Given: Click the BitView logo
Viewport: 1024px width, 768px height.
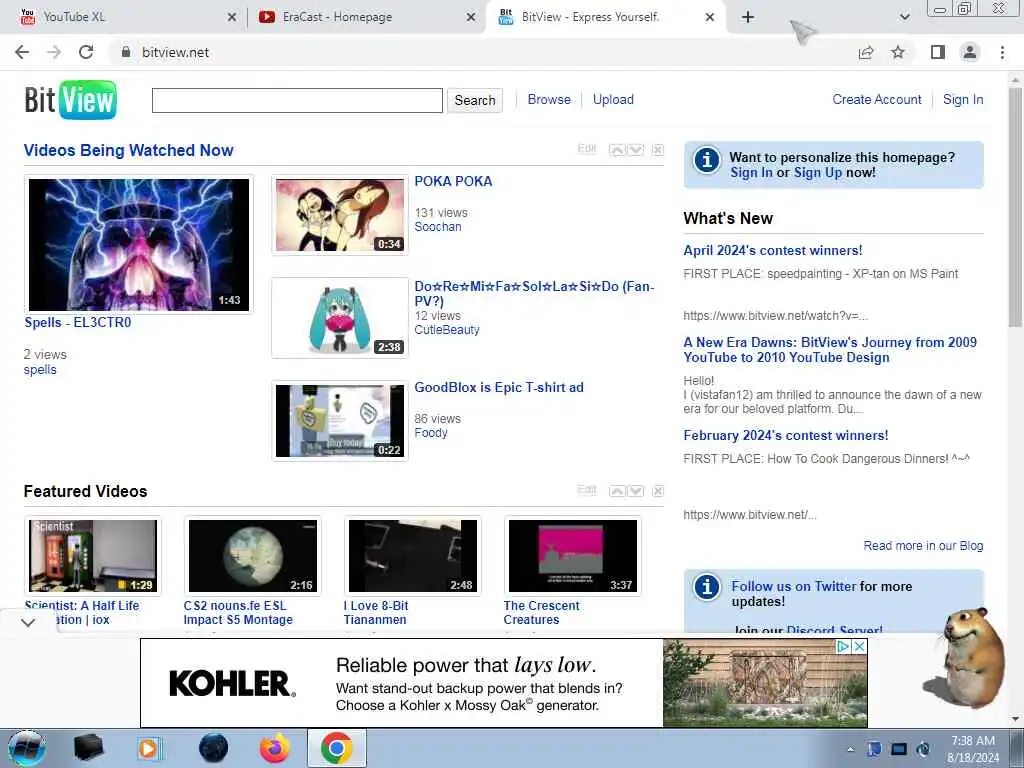Looking at the screenshot, I should 71,100.
